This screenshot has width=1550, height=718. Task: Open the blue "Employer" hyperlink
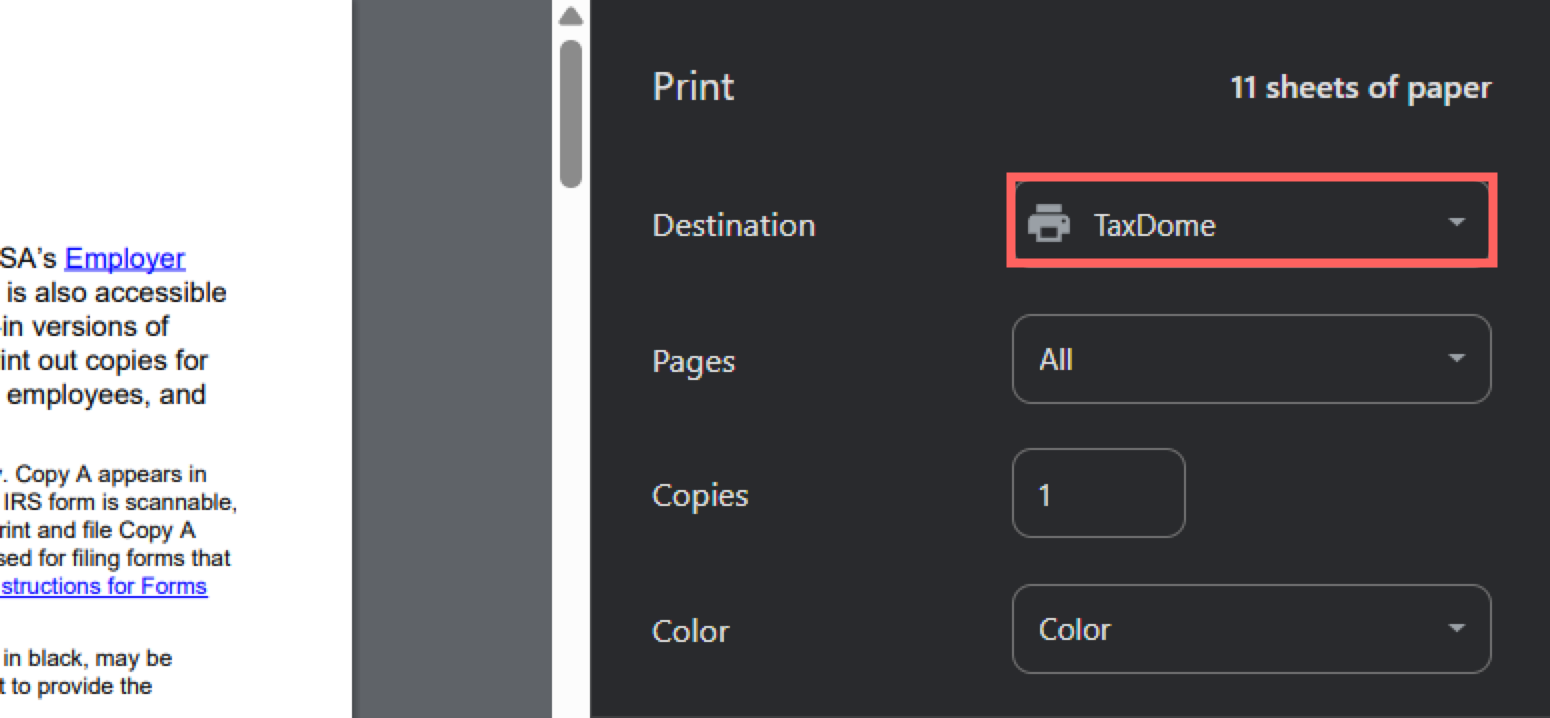pos(125,259)
